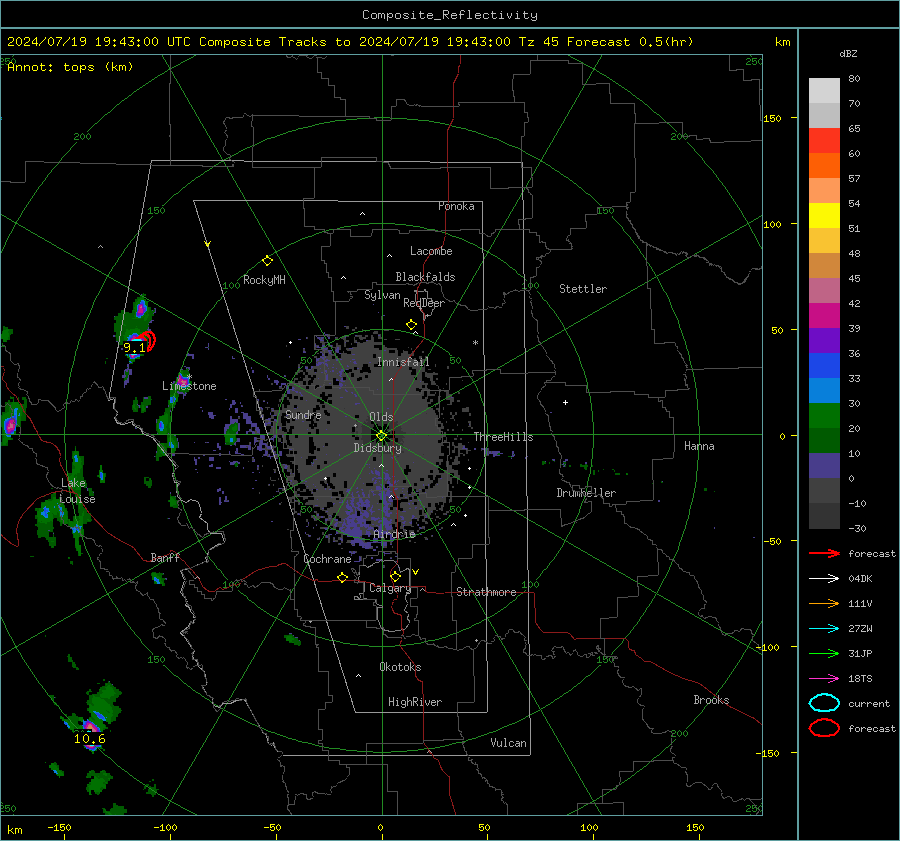Image resolution: width=900 pixels, height=841 pixels.
Task: Click the 18TS legend label
Action: (860, 679)
